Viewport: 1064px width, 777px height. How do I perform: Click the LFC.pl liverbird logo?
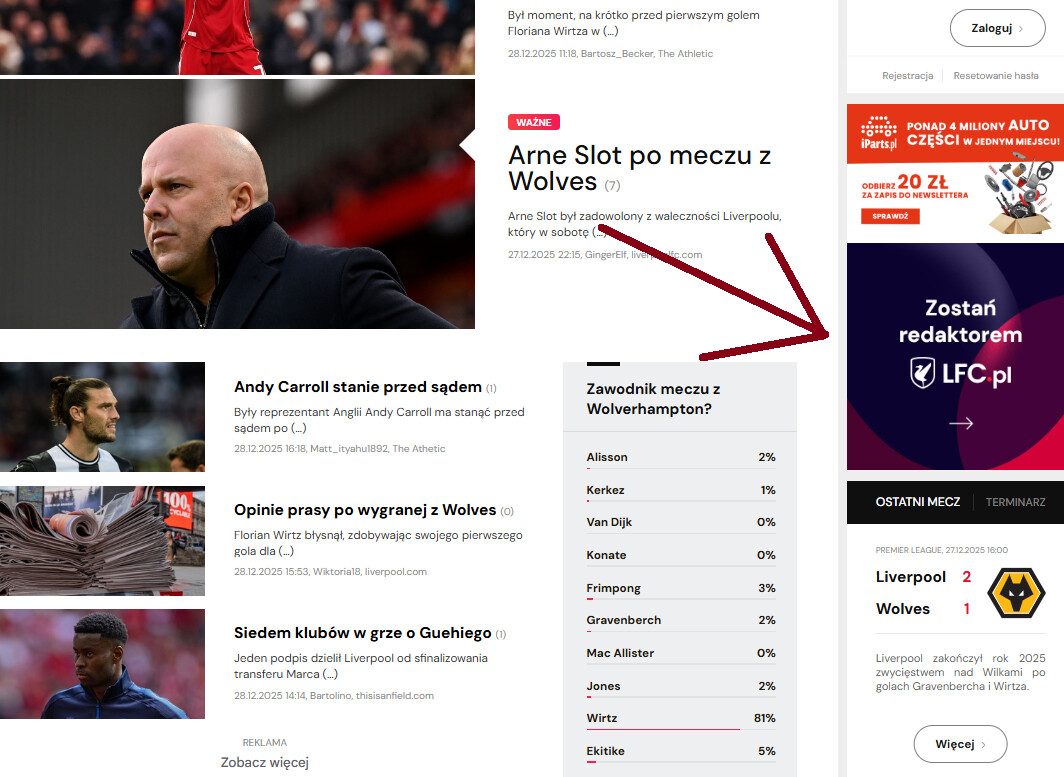pyautogui.click(x=960, y=373)
